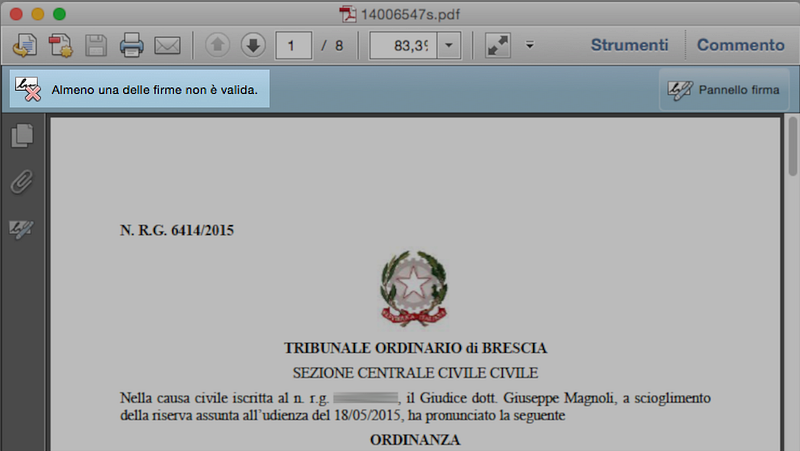This screenshot has height=451, width=800.
Task: Open page thumbnails sidebar panel
Action: coord(22,136)
